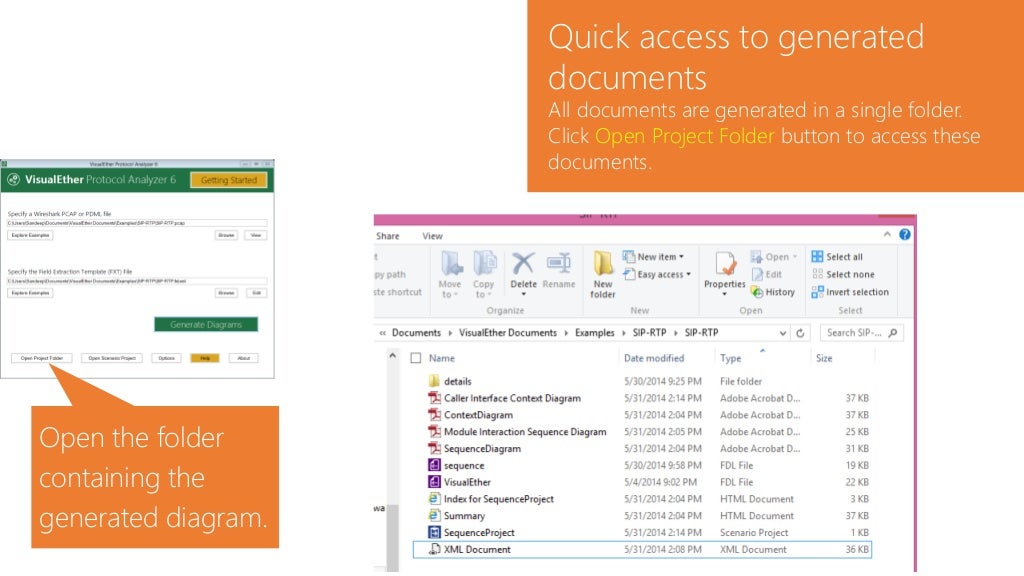Click Invert selection in the ribbon
Screen dimensions: 1024x576
coord(850,292)
